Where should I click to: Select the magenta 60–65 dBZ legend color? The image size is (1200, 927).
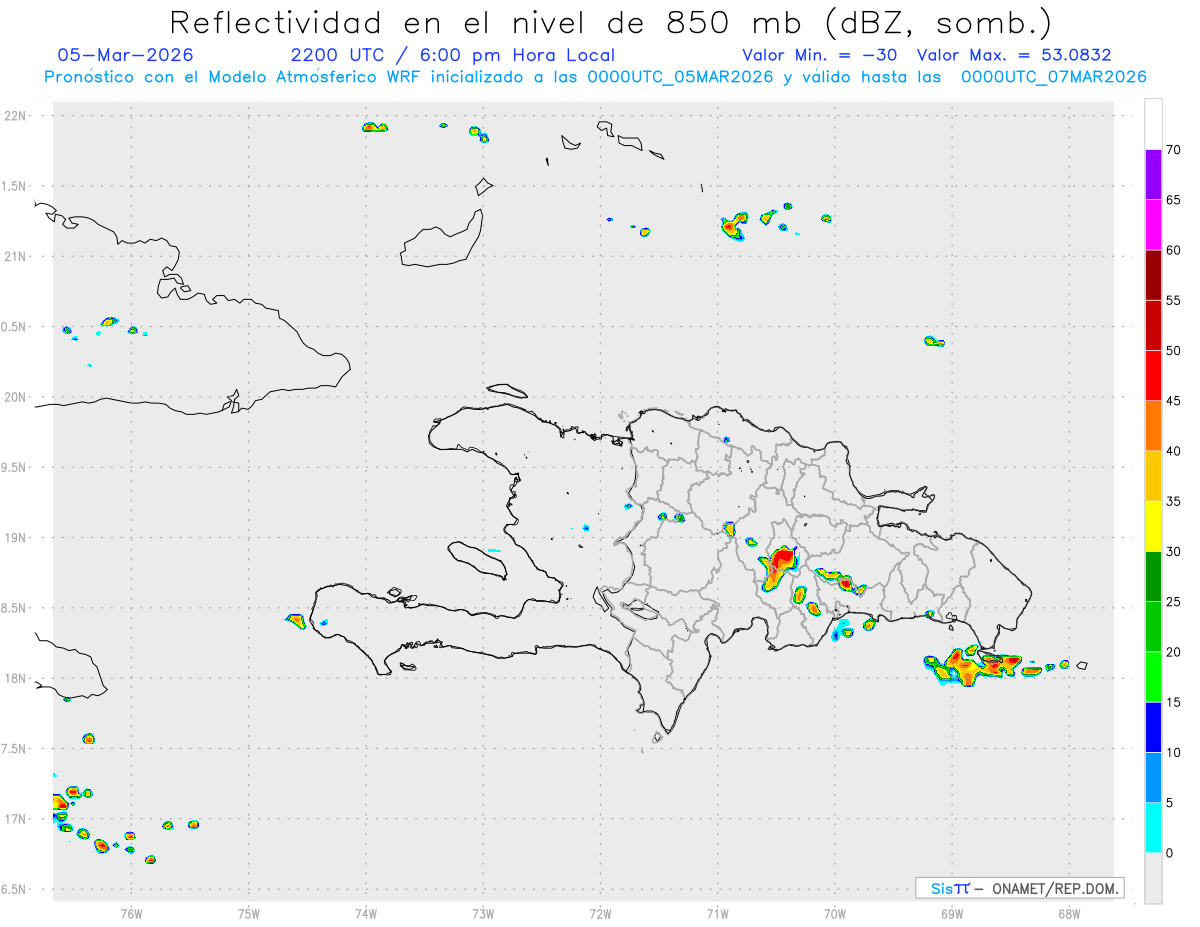(x=1153, y=224)
